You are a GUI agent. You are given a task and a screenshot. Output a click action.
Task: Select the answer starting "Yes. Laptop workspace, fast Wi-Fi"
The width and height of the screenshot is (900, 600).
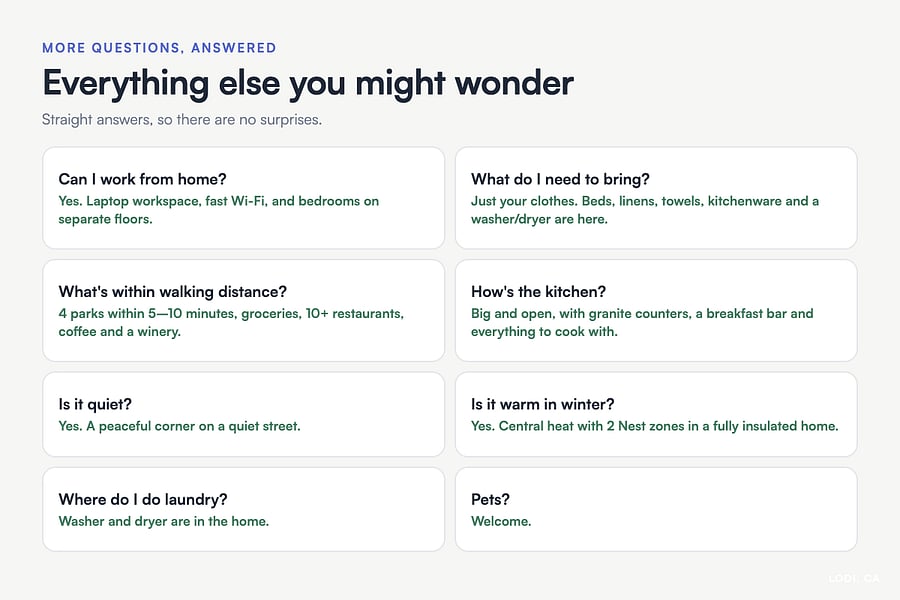[219, 210]
